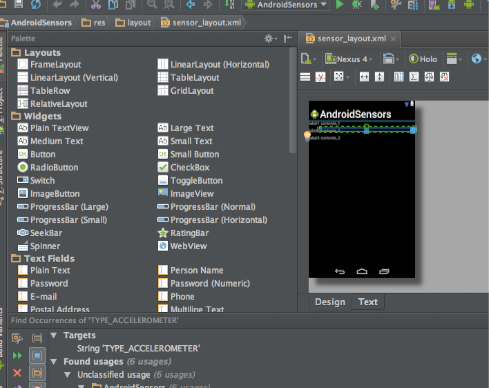
Task: Click the usages view settings icon
Action: (x=17, y=338)
